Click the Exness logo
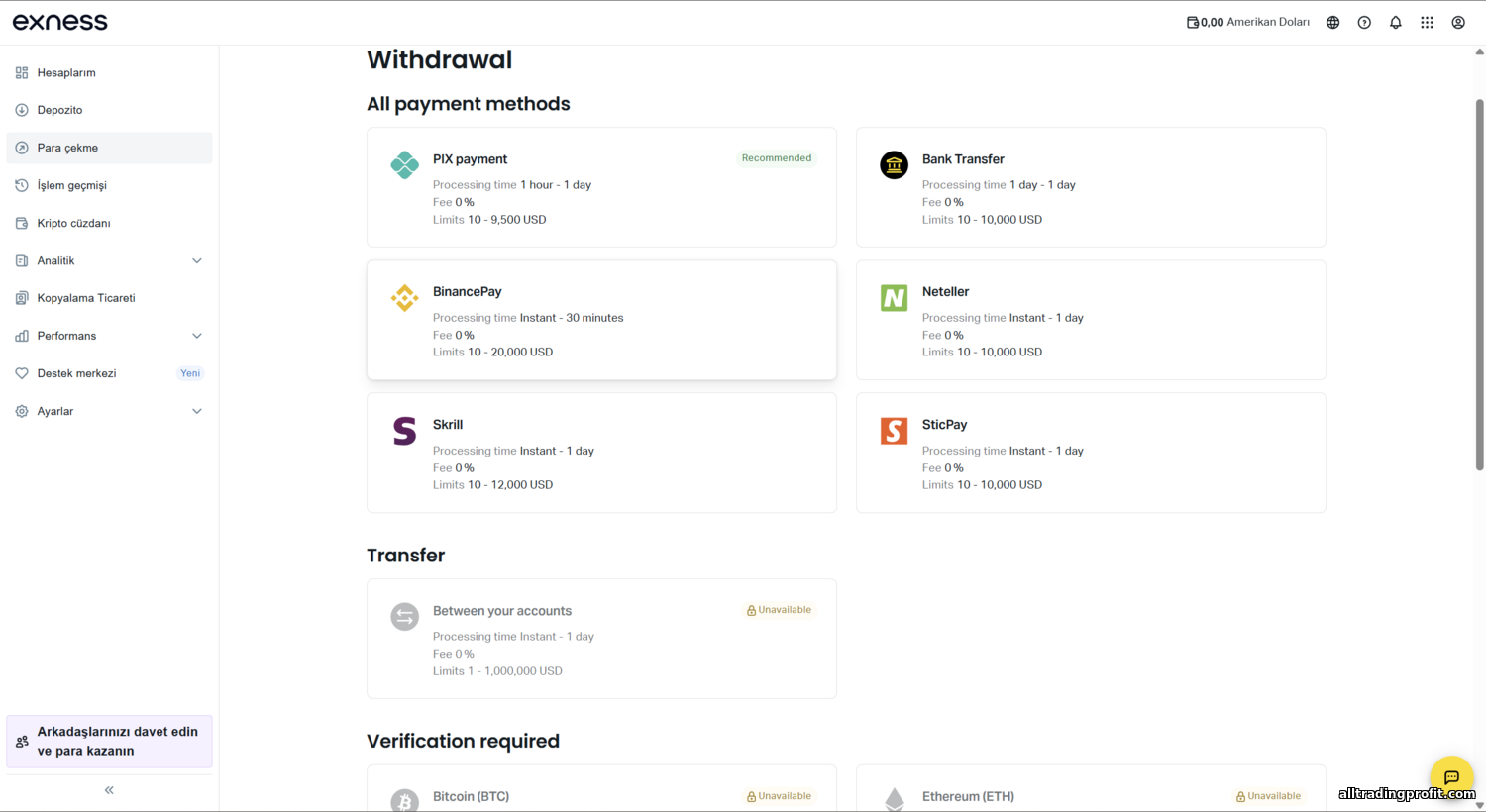1486x812 pixels. (60, 22)
